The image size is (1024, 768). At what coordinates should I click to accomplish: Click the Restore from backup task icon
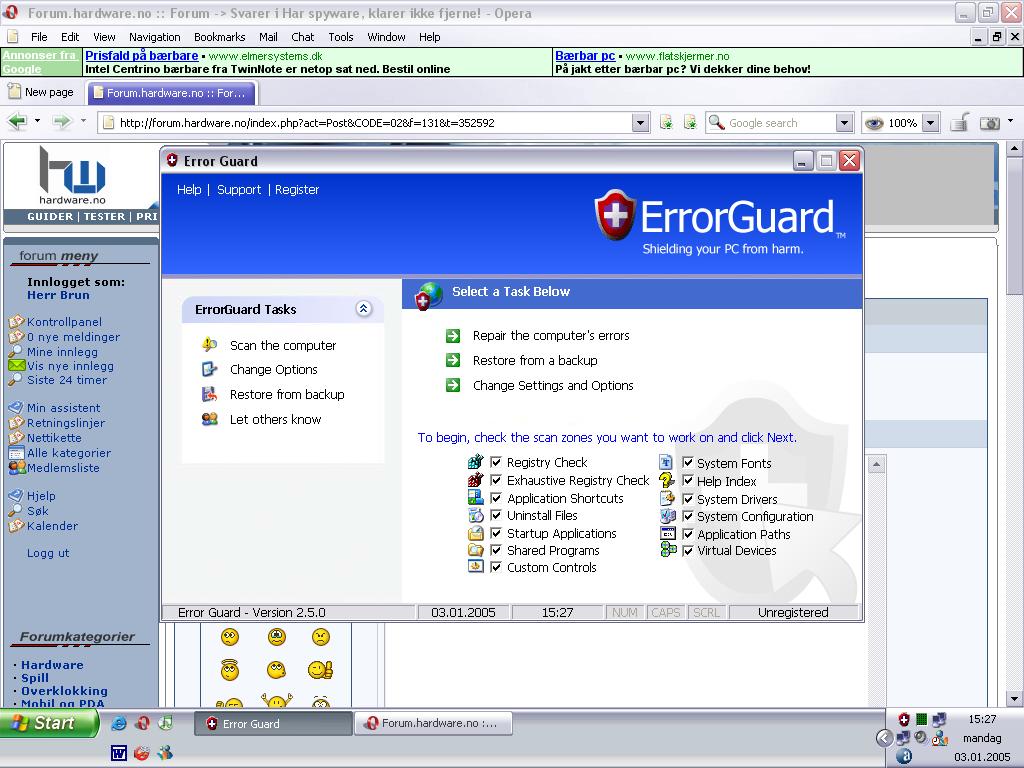tap(209, 394)
